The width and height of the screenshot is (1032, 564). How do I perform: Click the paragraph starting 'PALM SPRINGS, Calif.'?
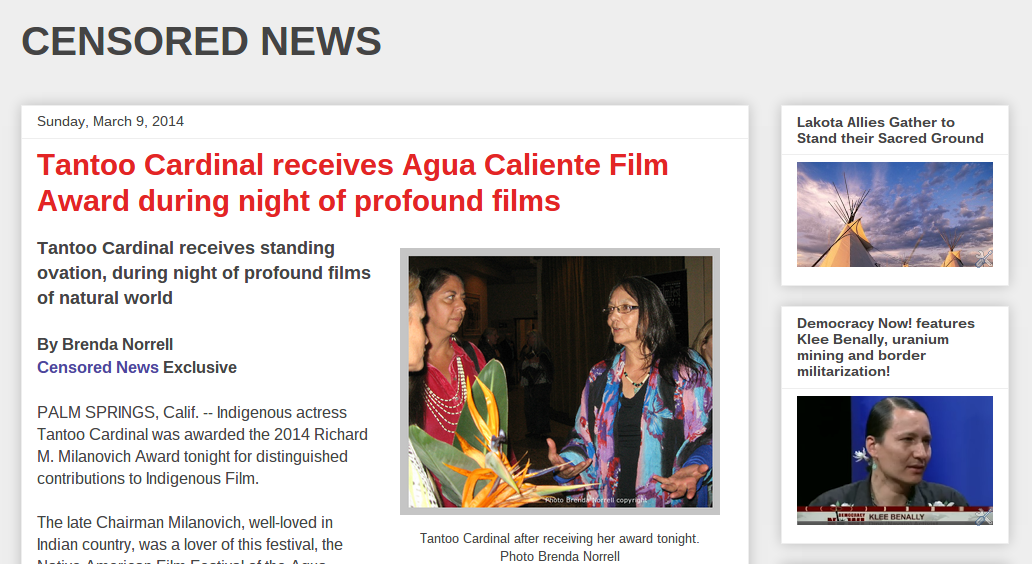[x=202, y=446]
